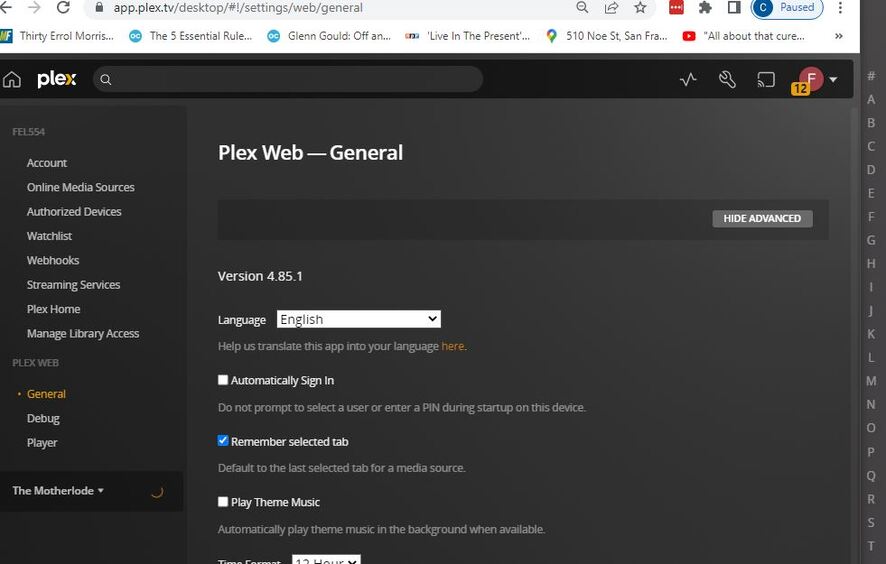Open Thirty Errol Morris bookmark

point(57,36)
